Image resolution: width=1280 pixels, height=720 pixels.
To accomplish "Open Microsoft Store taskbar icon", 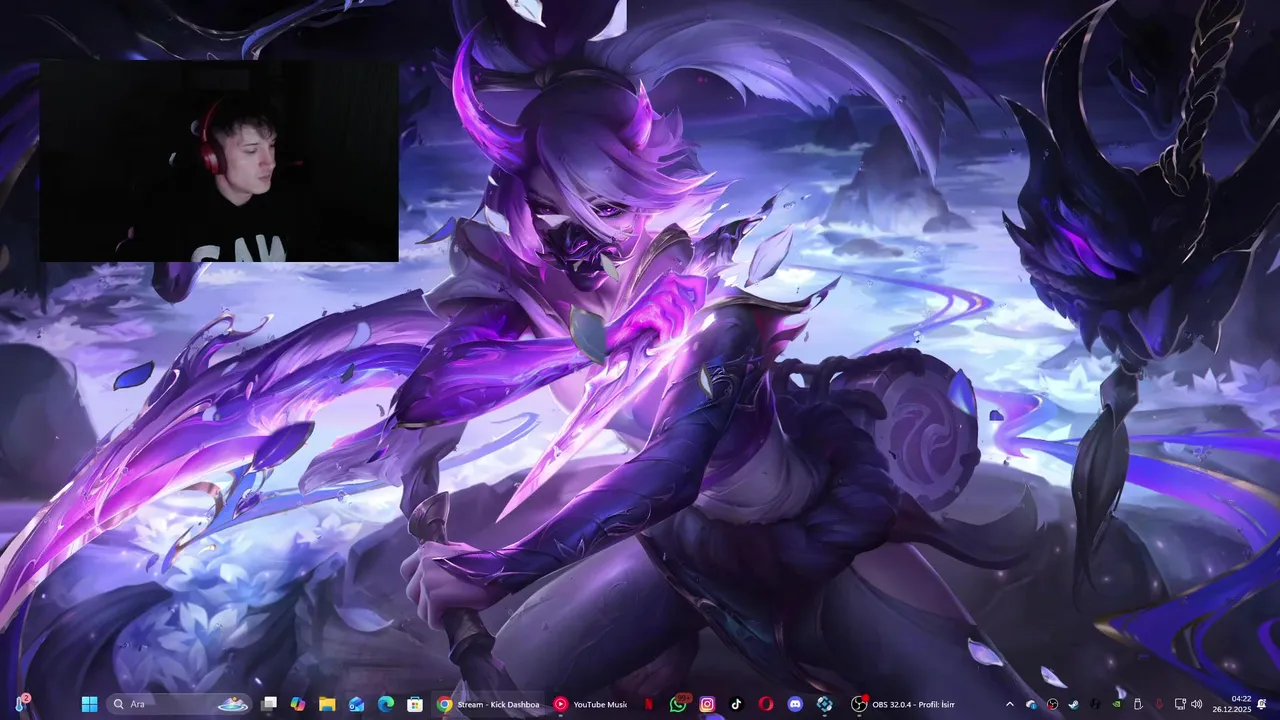I will tap(414, 704).
